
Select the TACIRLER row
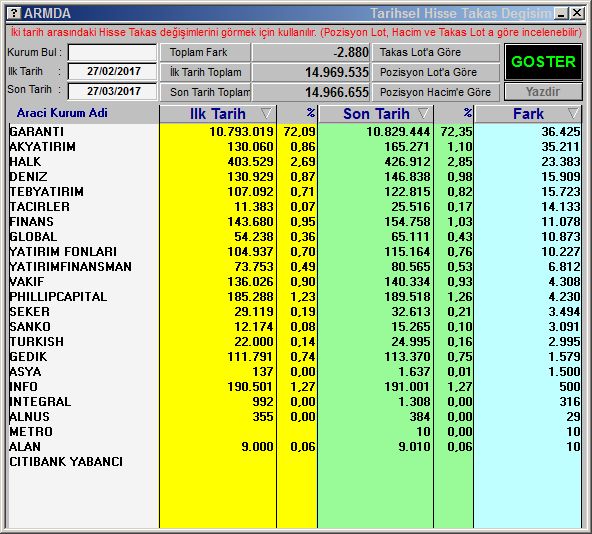click(294, 207)
